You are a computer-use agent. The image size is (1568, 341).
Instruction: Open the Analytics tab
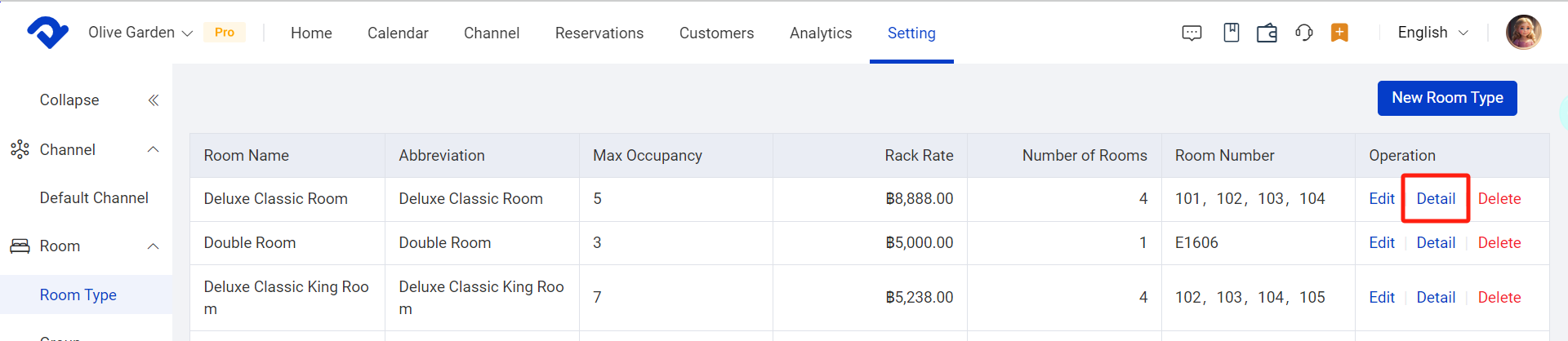coord(820,33)
